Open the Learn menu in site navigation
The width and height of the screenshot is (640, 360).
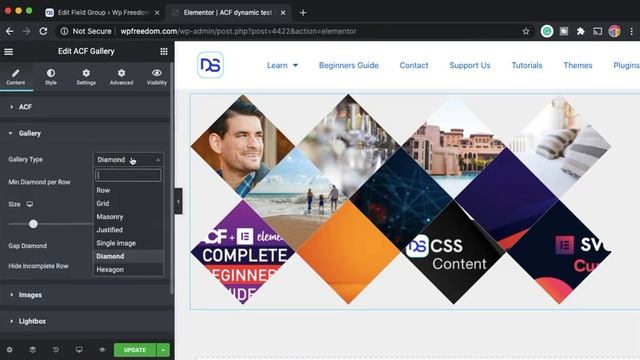pyautogui.click(x=282, y=65)
